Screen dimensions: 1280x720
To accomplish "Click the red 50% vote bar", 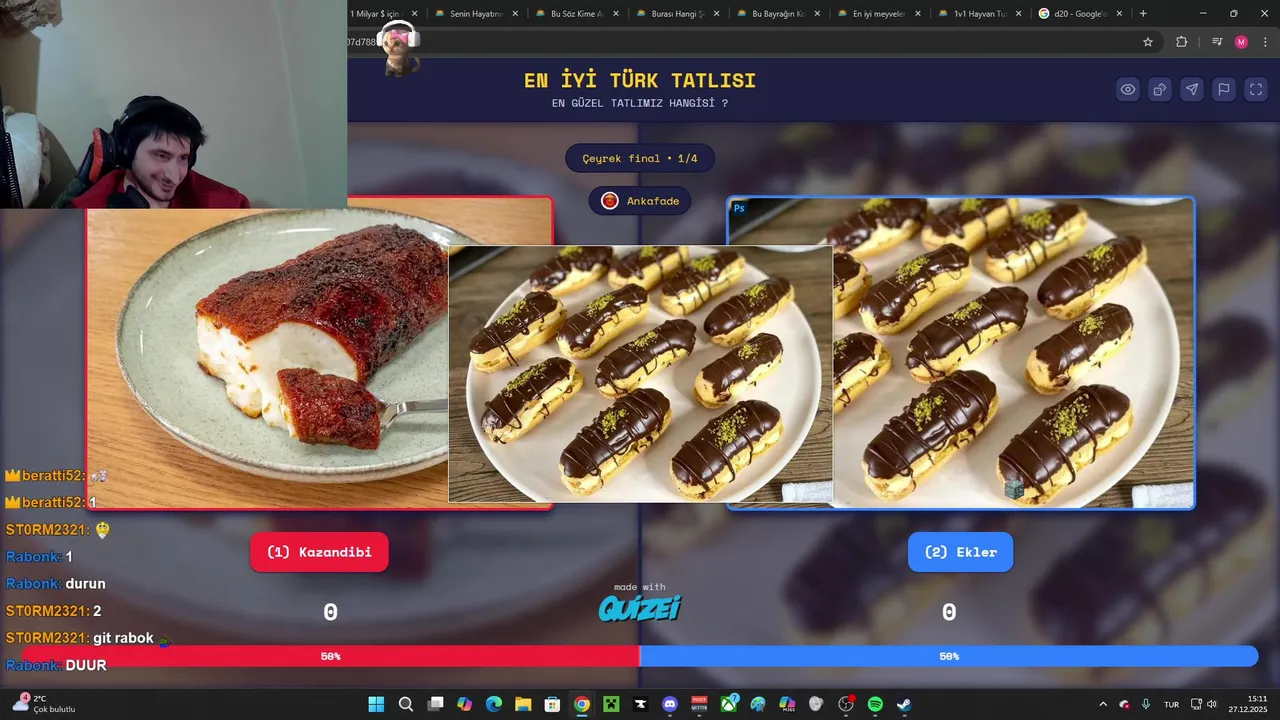I will (330, 656).
